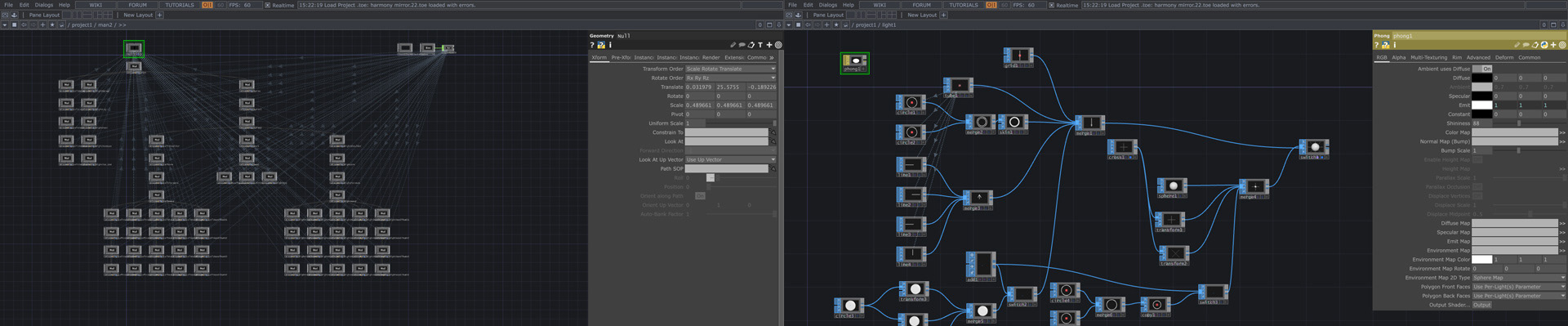The width and height of the screenshot is (1568, 326).
Task: Click plus icon in Geometry panel header
Action: pyautogui.click(x=769, y=46)
